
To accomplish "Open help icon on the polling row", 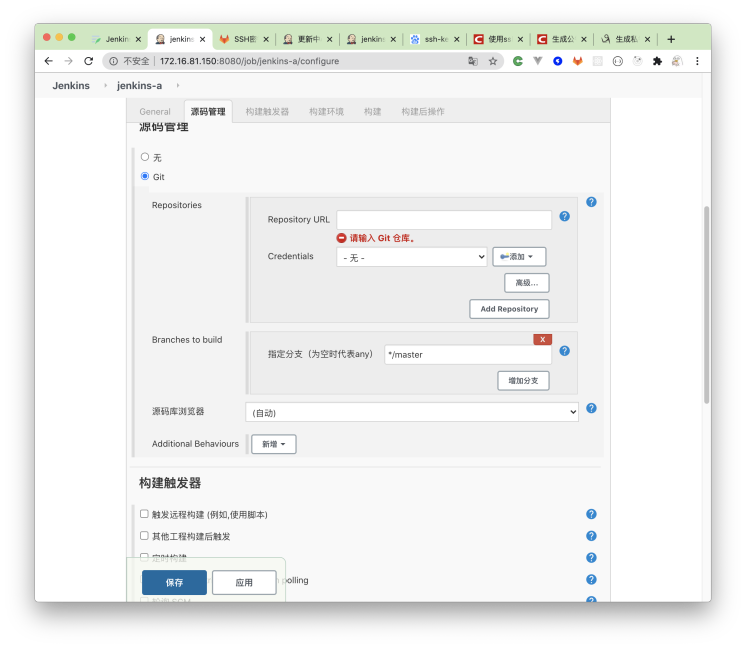I will [591, 579].
